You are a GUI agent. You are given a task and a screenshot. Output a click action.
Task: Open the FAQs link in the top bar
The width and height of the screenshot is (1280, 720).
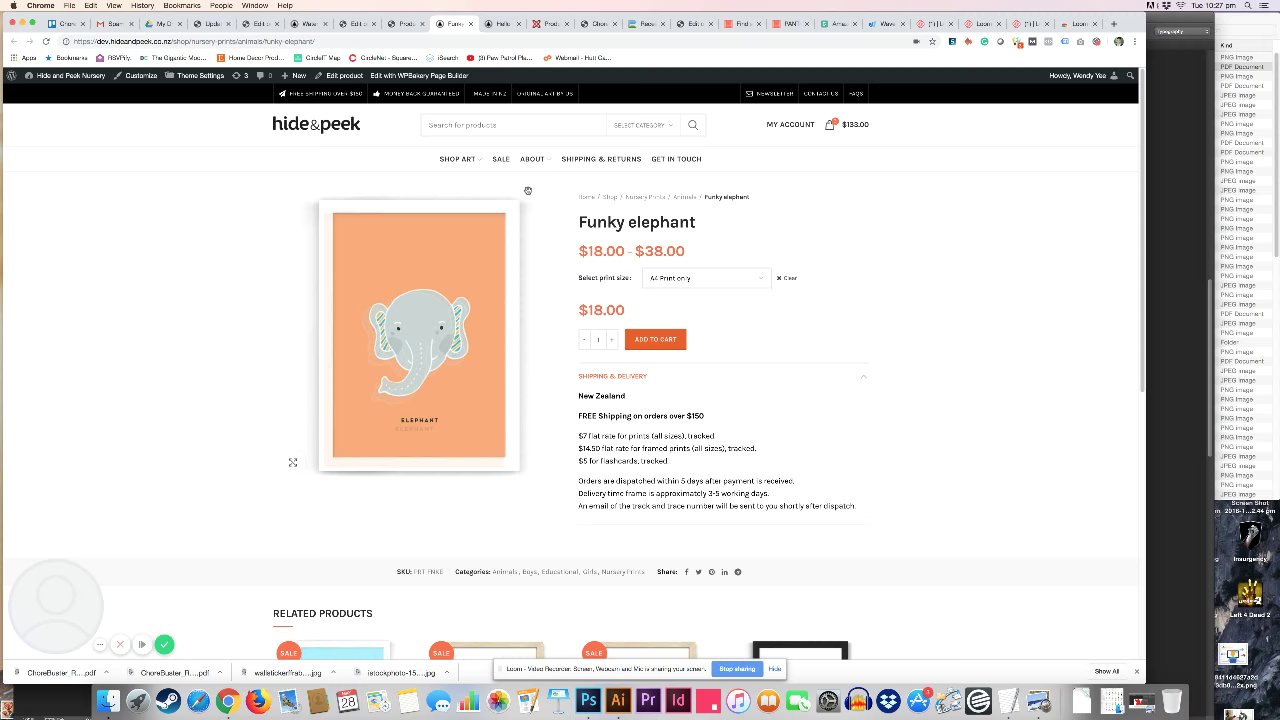[x=856, y=94]
